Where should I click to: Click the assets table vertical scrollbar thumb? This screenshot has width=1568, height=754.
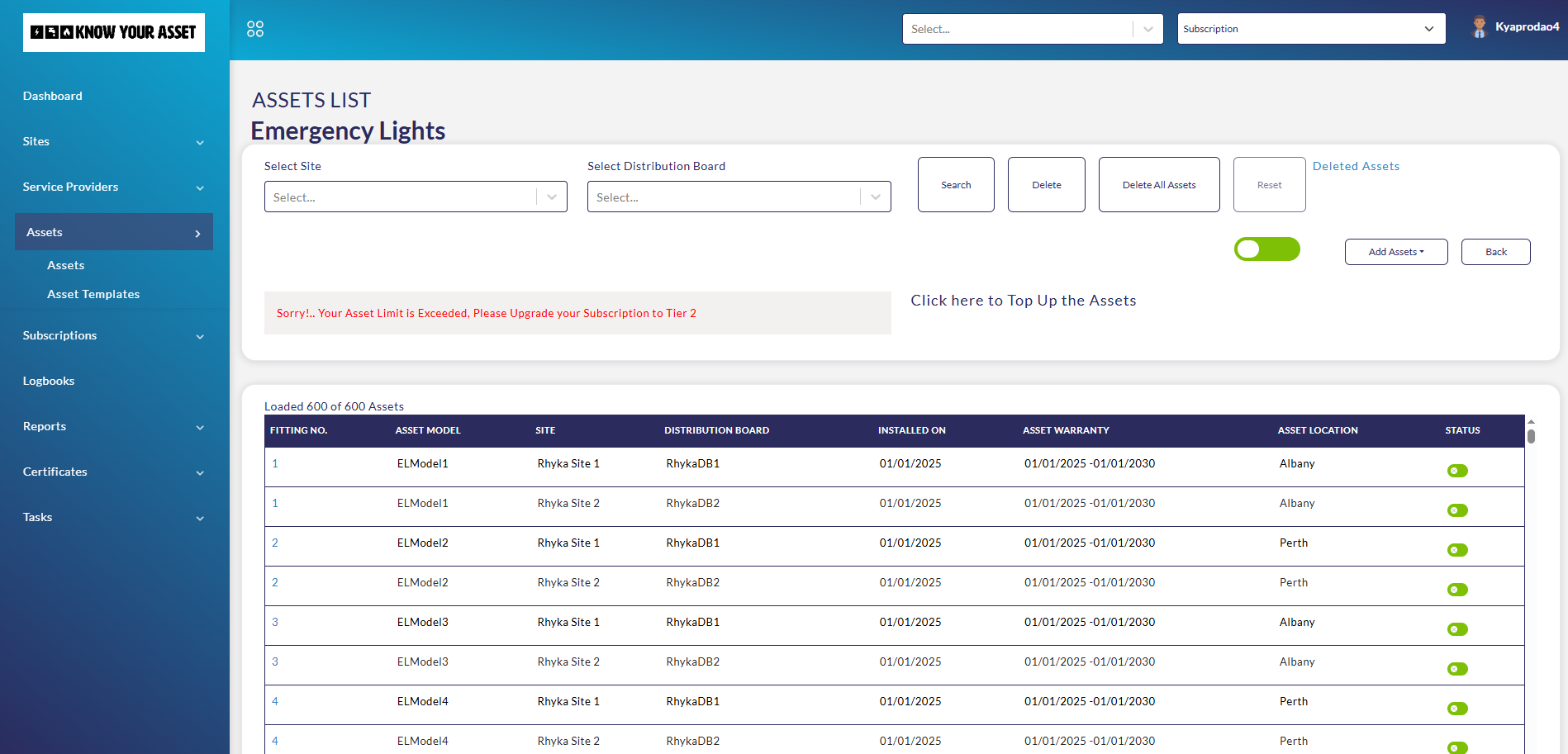pos(1531,435)
